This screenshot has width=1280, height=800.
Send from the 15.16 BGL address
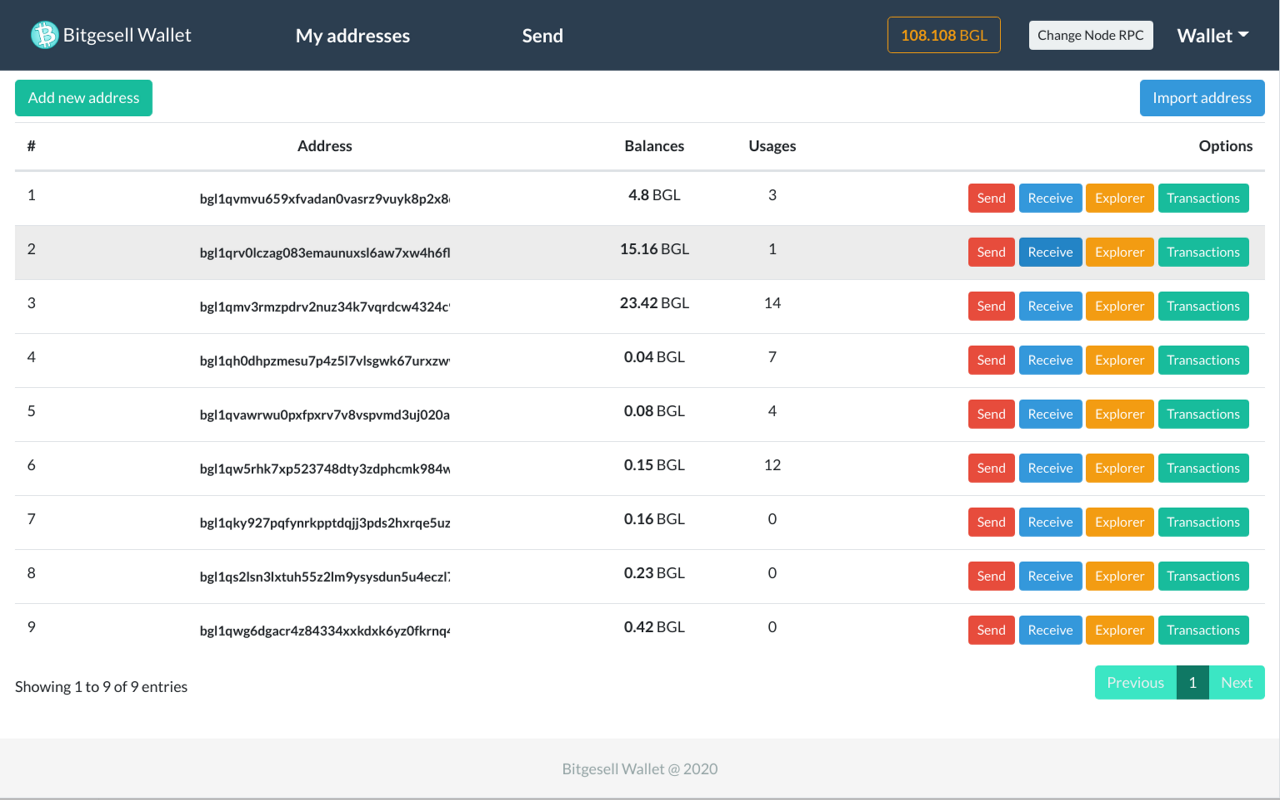(991, 252)
